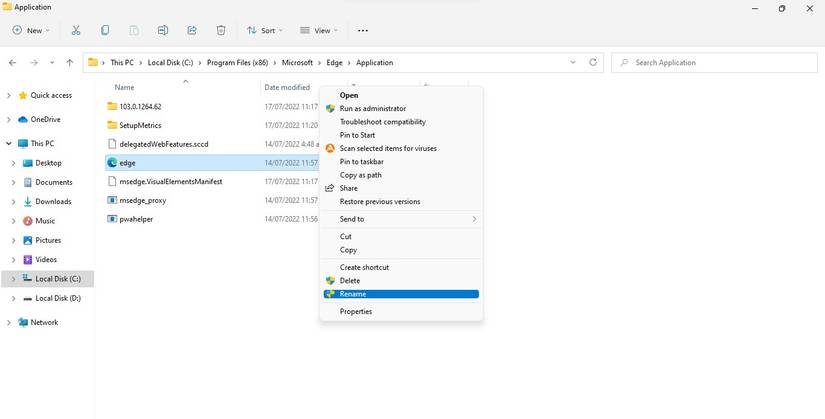Expand the Send to submenu arrow
The image size is (825, 419).
474,219
